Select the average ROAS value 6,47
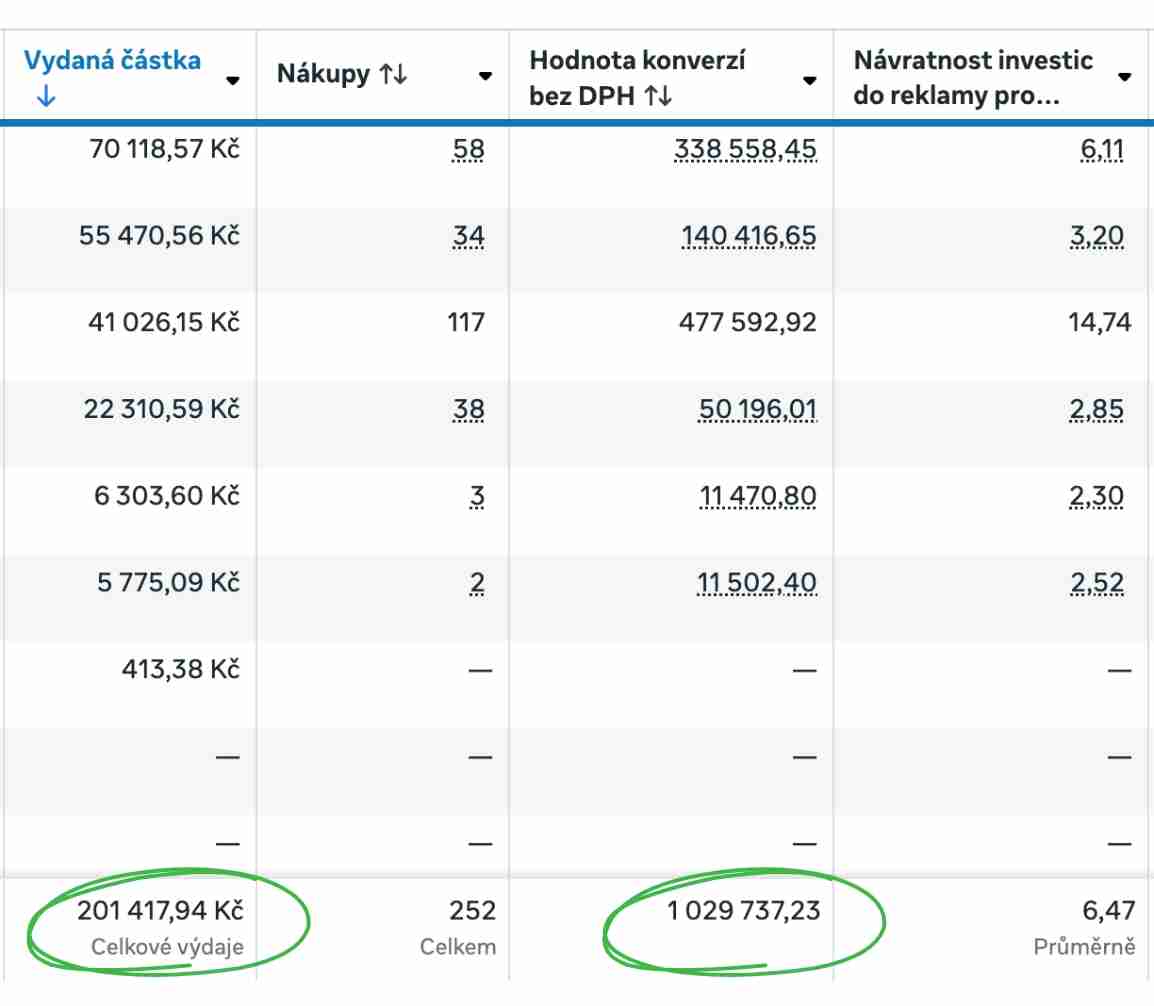This screenshot has height=1006, width=1154. [1108, 910]
